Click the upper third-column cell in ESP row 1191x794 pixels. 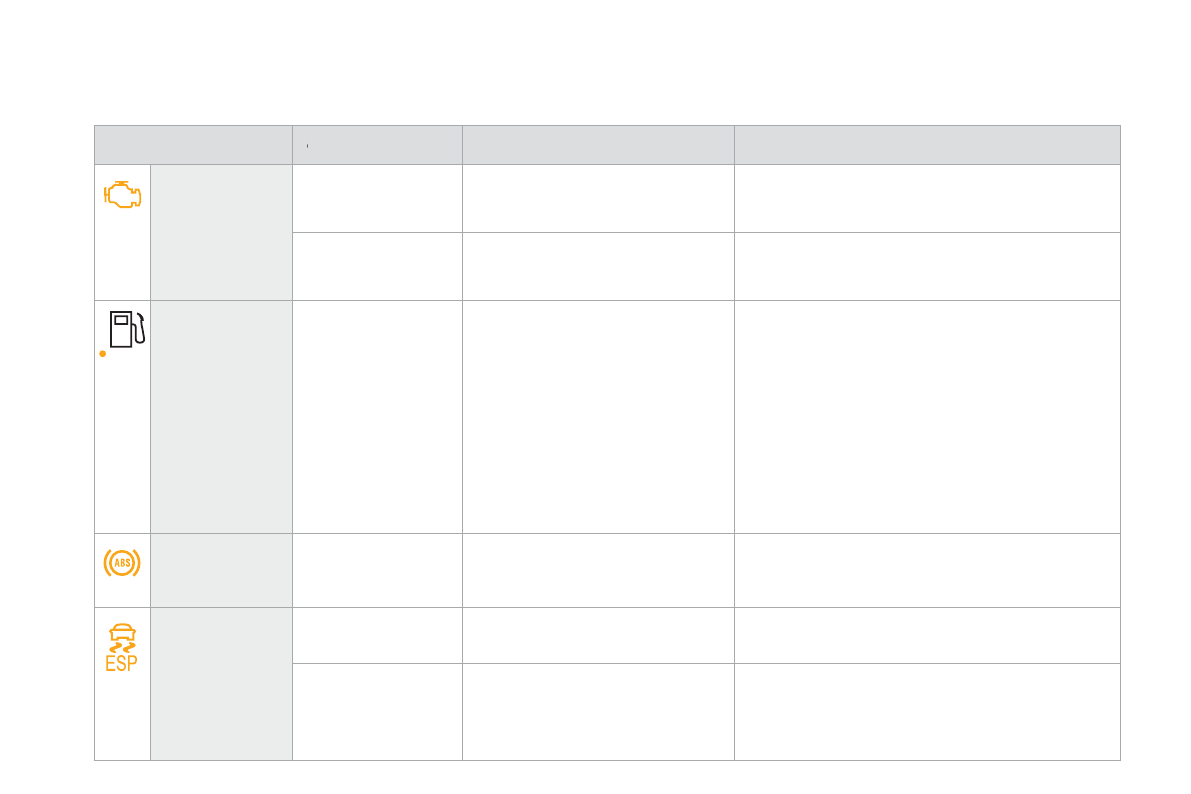tap(598, 635)
